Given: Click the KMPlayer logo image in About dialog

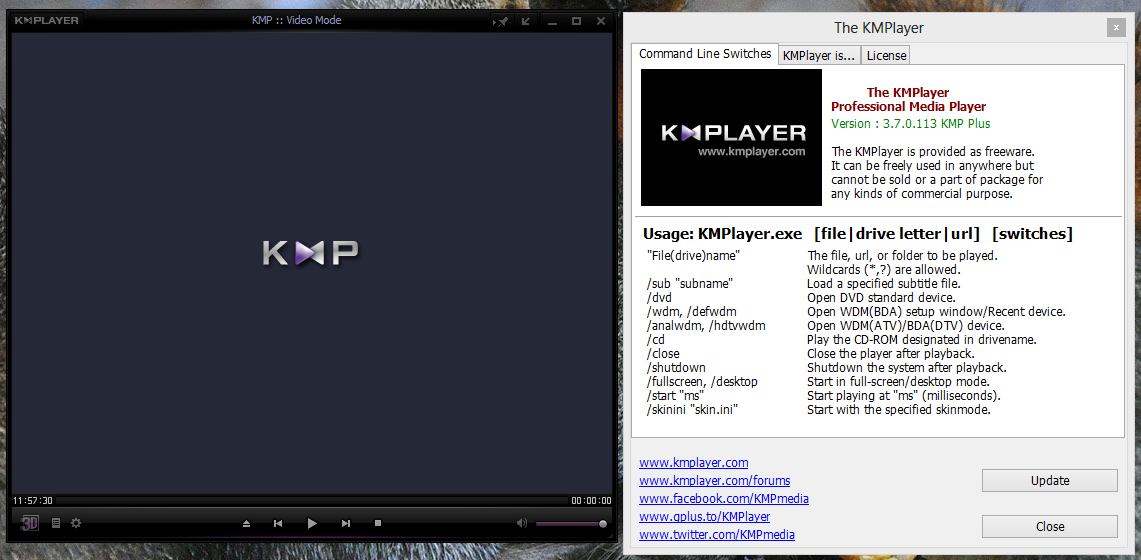Looking at the screenshot, I should [x=731, y=137].
